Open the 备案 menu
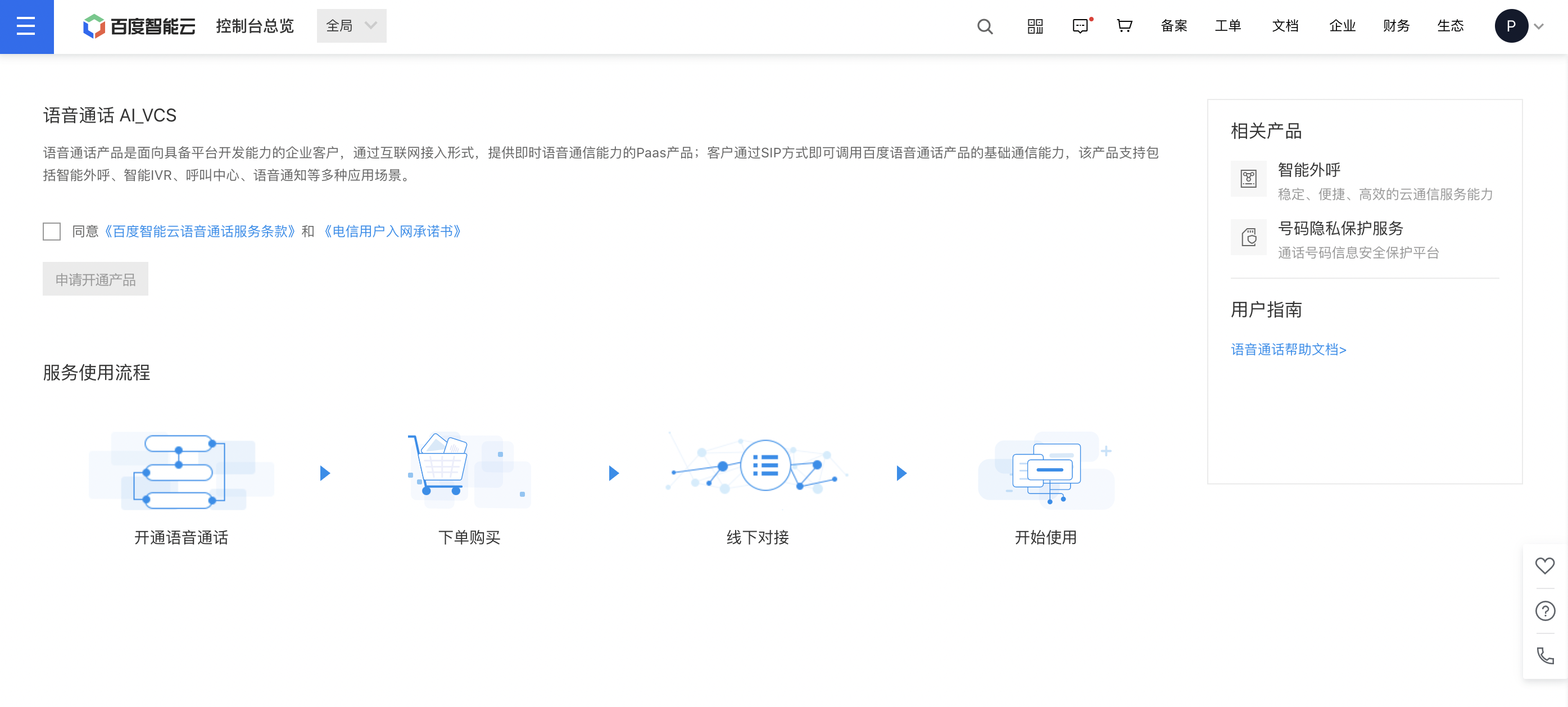The height and width of the screenshot is (707, 1568). [x=1173, y=26]
